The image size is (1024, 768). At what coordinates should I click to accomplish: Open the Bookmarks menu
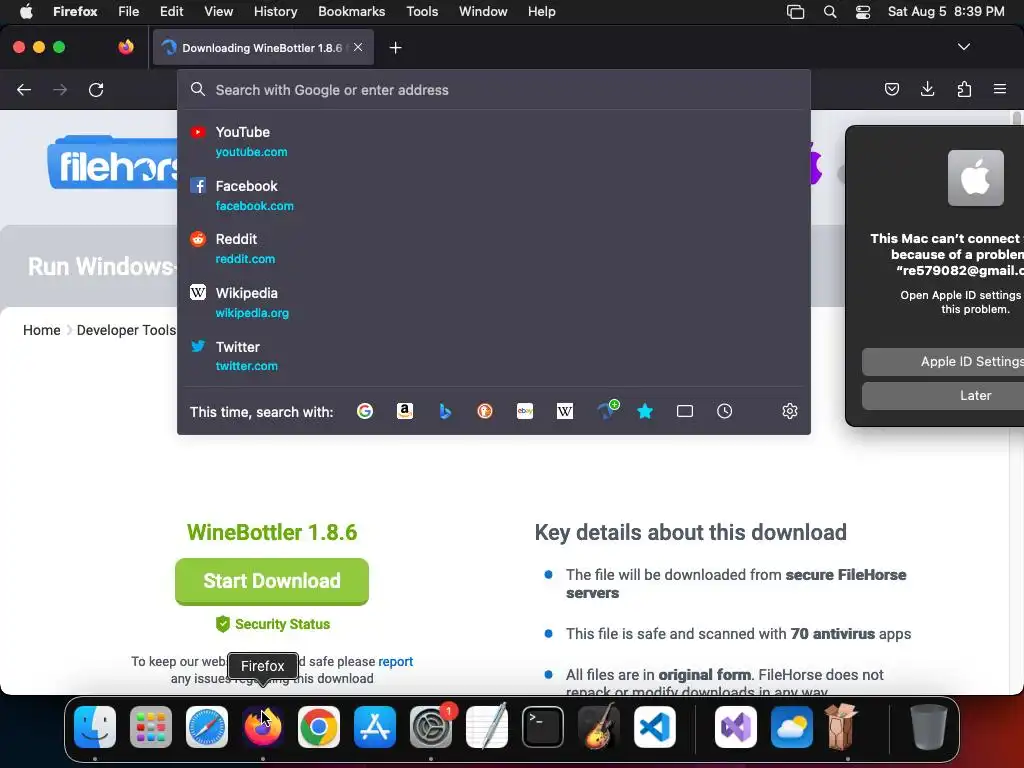click(x=351, y=12)
